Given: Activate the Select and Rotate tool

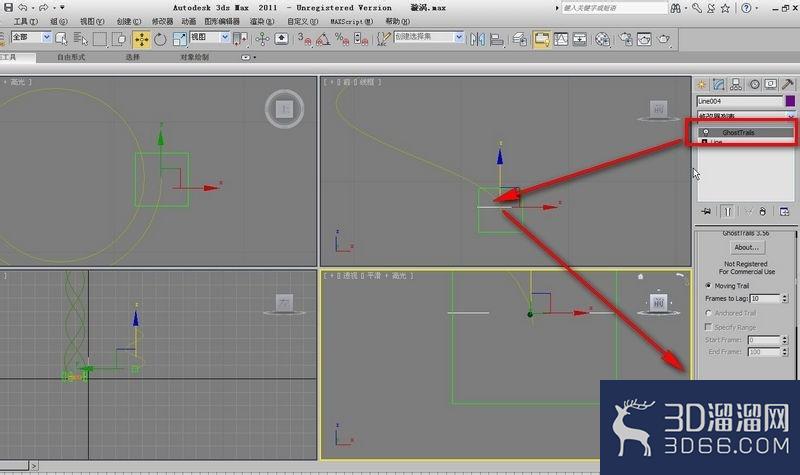Looking at the screenshot, I should tap(160, 39).
